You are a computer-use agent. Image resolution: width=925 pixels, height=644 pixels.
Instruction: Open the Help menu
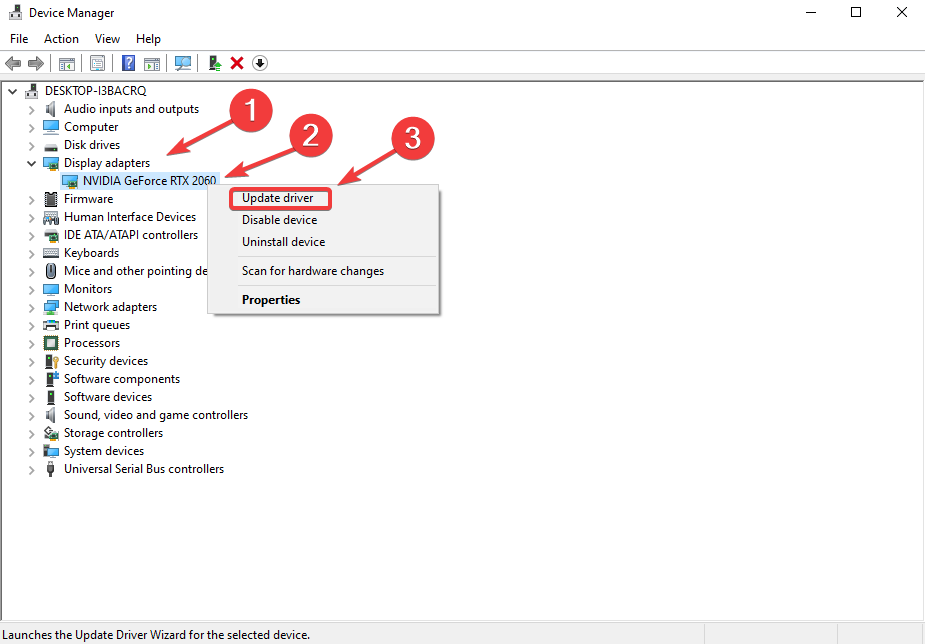[148, 39]
